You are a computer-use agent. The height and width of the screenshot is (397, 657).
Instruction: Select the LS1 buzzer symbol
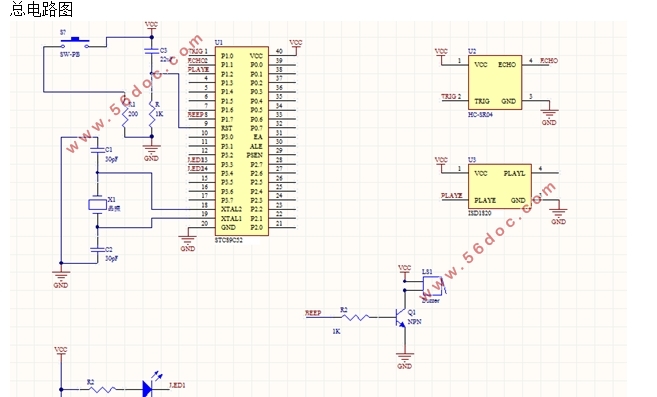coord(432,286)
